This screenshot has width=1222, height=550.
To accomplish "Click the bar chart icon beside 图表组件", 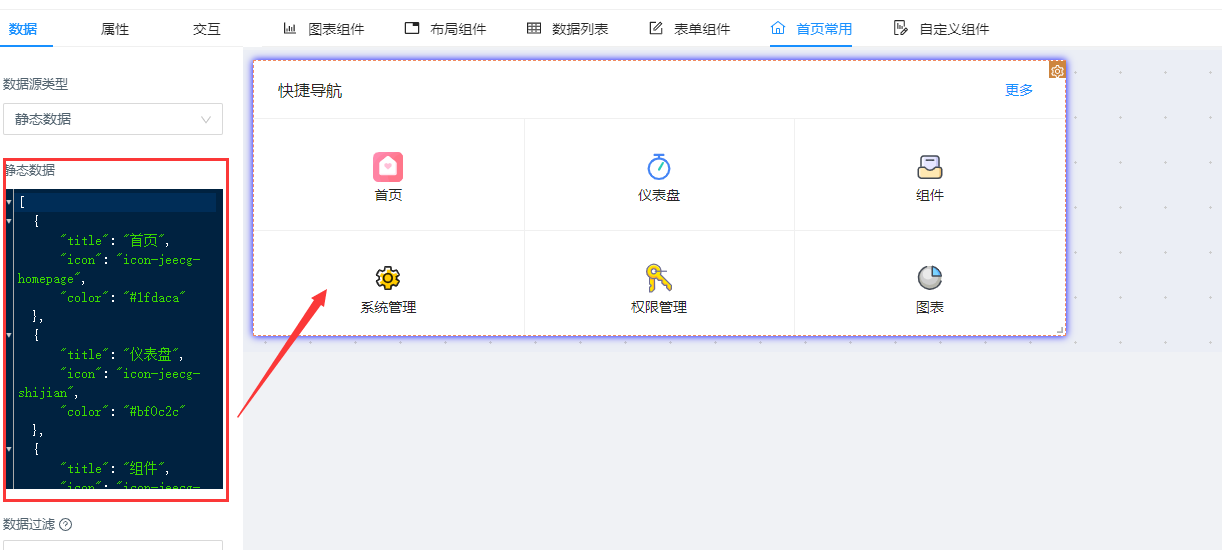I will (x=290, y=28).
